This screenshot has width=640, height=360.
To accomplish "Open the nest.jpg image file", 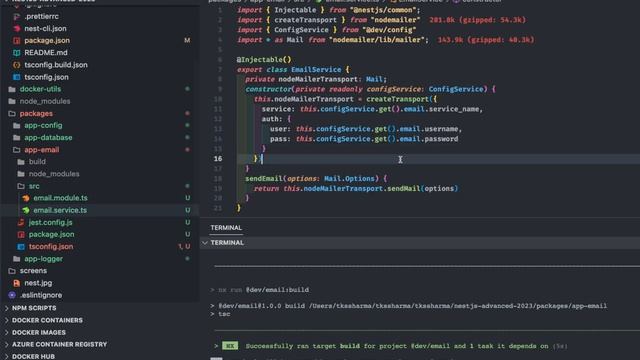I will (38, 283).
